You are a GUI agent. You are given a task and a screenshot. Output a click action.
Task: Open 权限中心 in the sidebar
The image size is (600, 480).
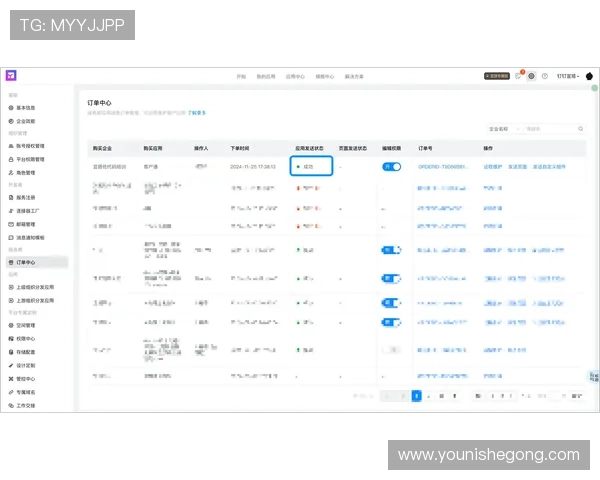[22, 339]
